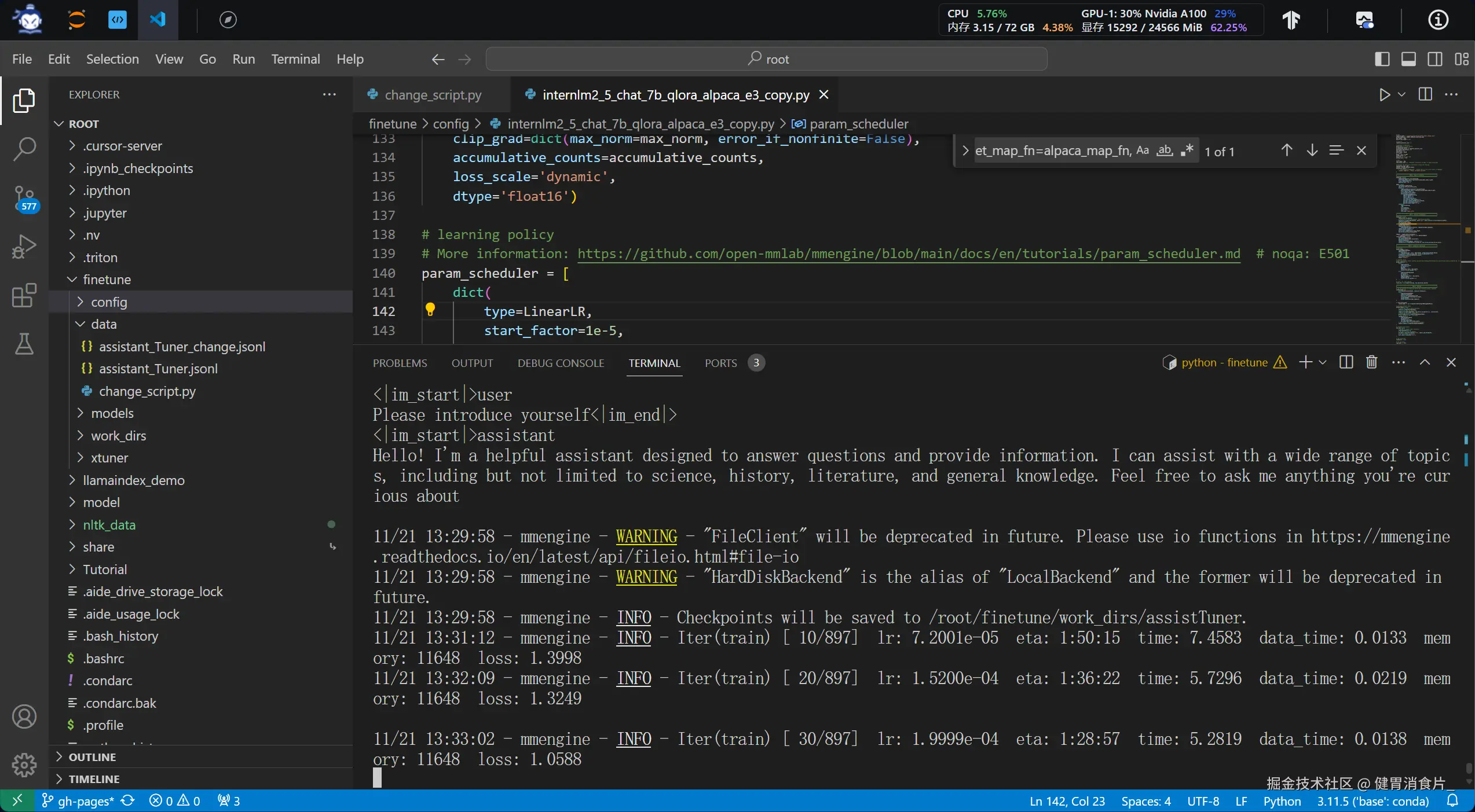Click the Run Python File play button
Viewport: 1475px width, 812px height.
point(1384,95)
